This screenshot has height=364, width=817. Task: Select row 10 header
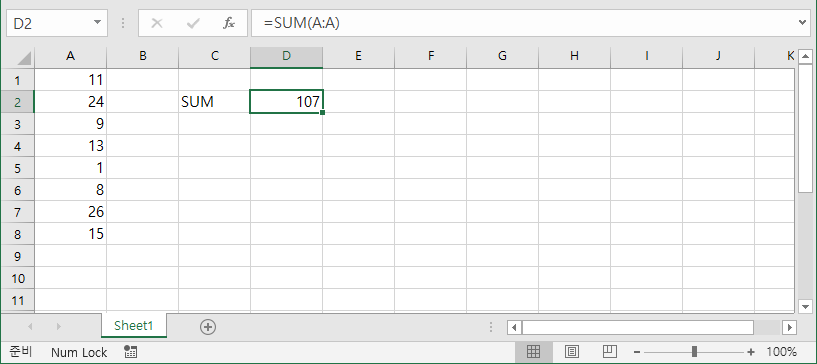[17, 278]
